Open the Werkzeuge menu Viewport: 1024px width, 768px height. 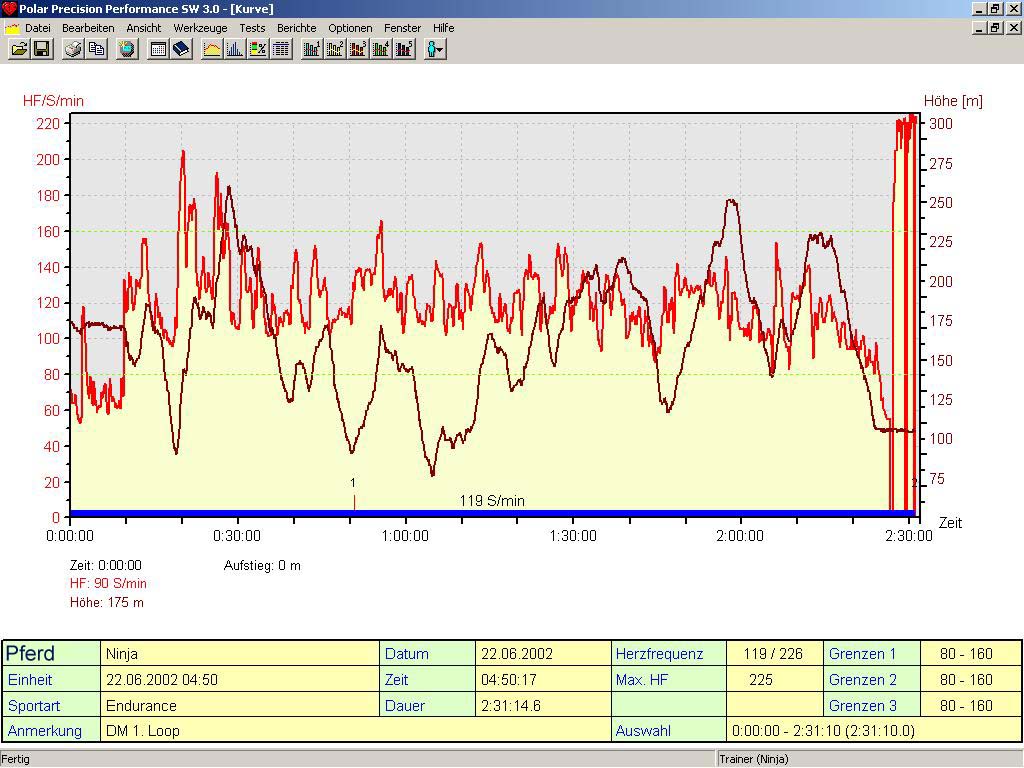pyautogui.click(x=200, y=28)
